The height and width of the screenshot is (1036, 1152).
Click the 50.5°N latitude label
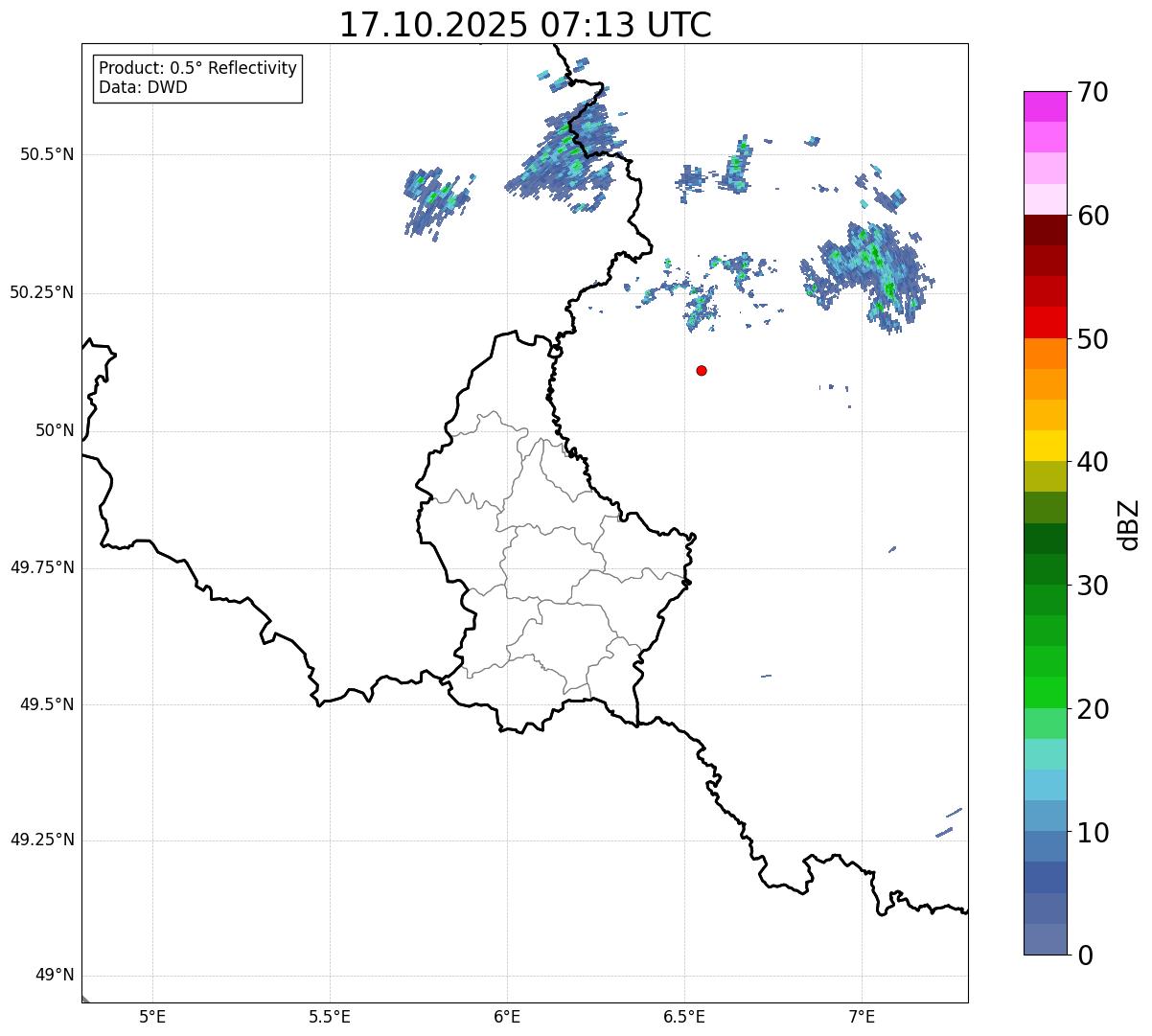pos(48,154)
